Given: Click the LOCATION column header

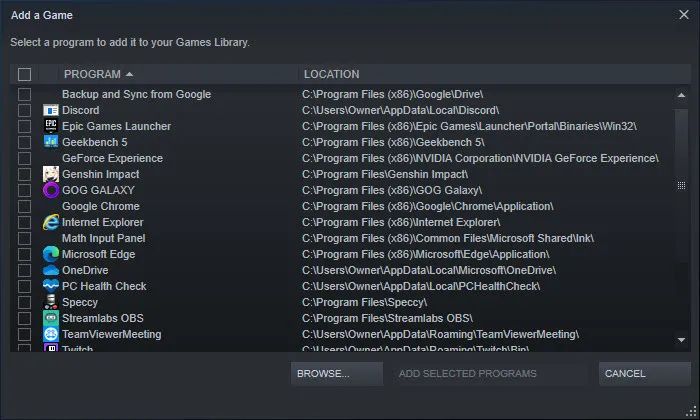Looking at the screenshot, I should click(494, 74).
